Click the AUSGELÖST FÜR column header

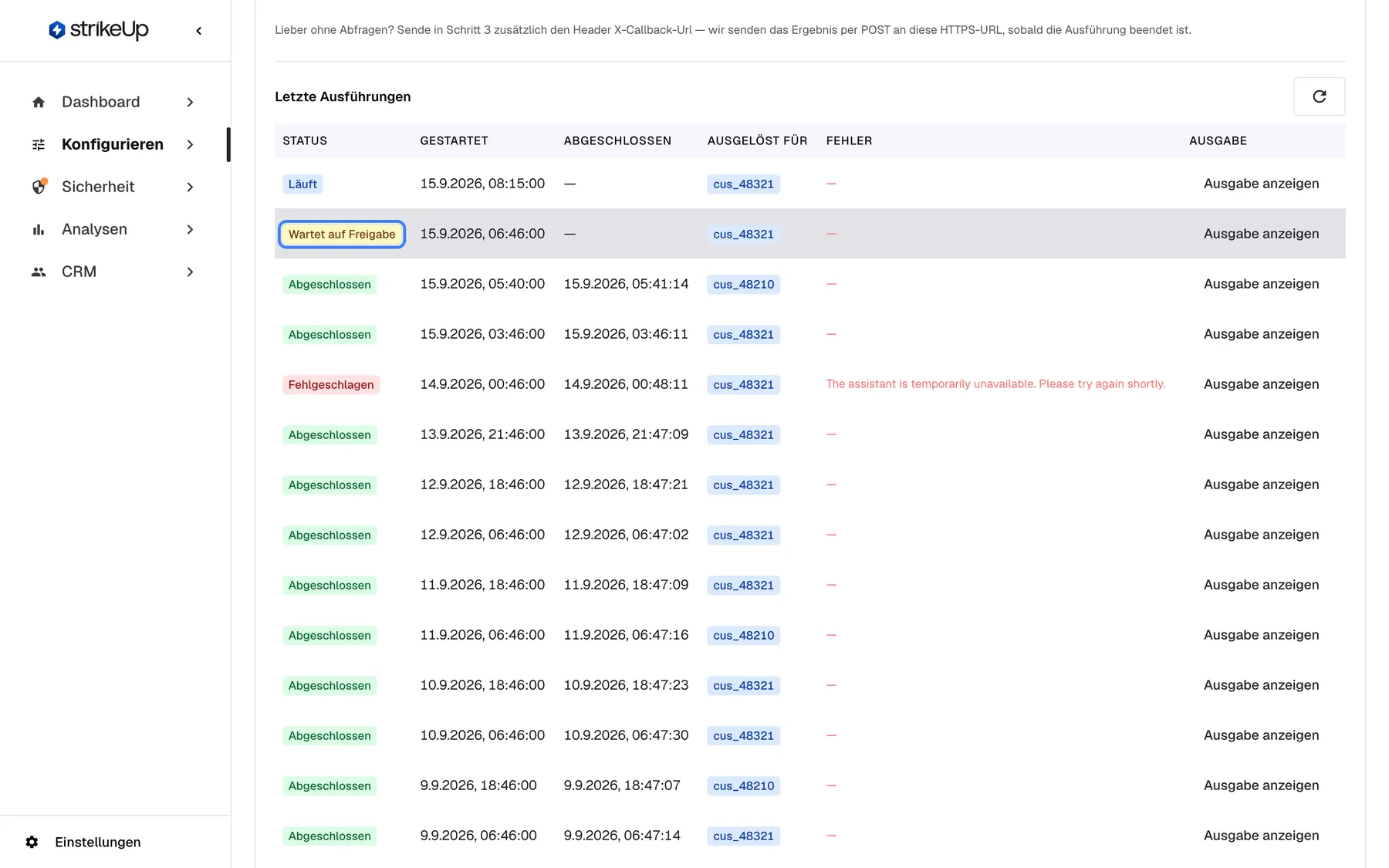(x=757, y=140)
